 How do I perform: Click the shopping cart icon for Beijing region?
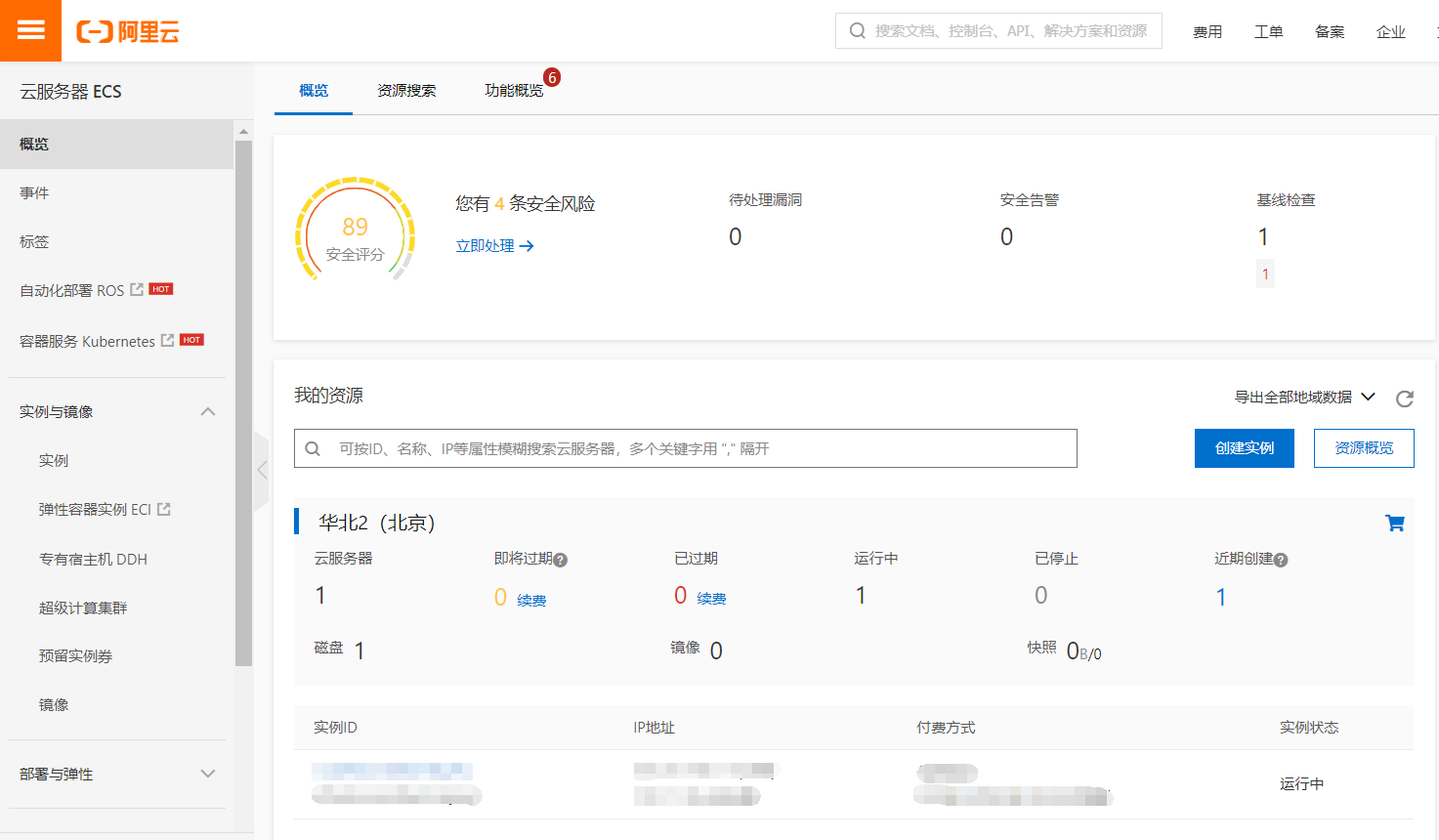tap(1395, 523)
